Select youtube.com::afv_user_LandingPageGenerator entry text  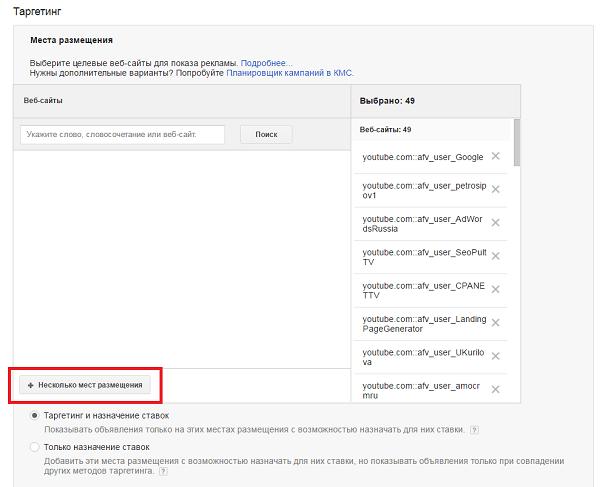click(x=424, y=324)
